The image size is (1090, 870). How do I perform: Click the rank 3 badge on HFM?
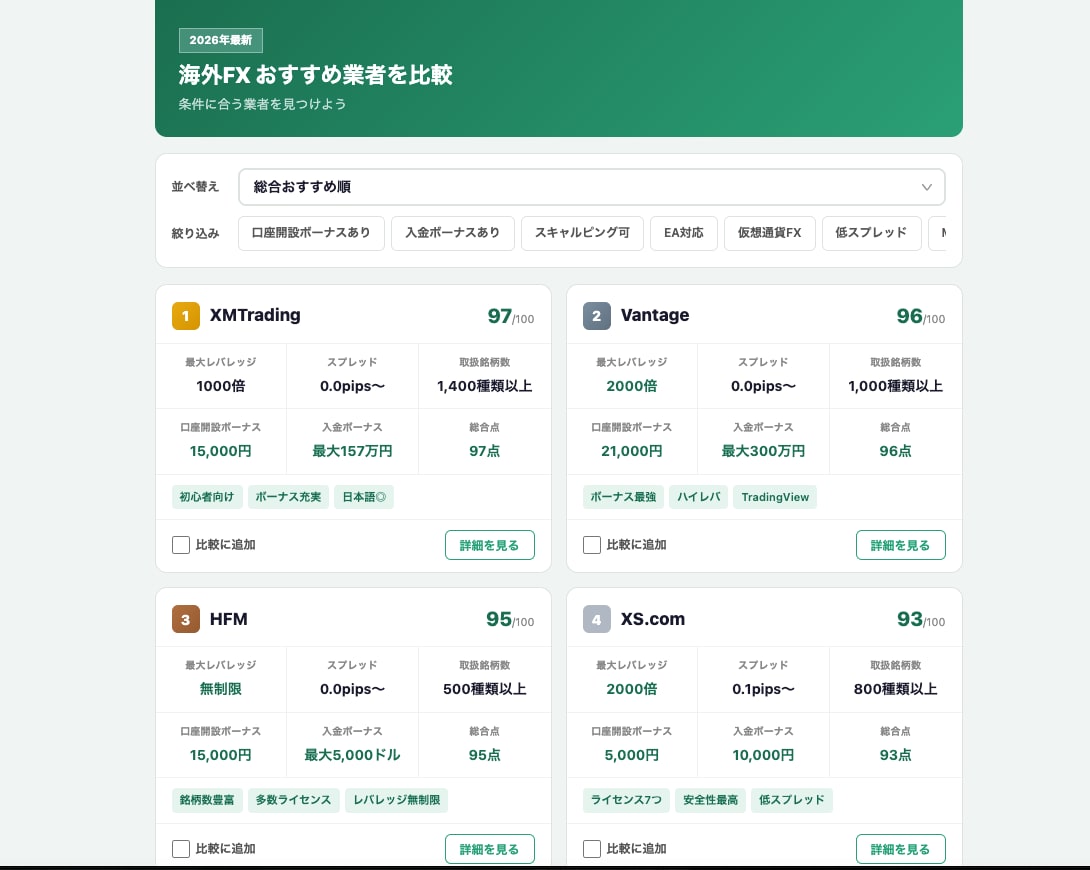[186, 619]
